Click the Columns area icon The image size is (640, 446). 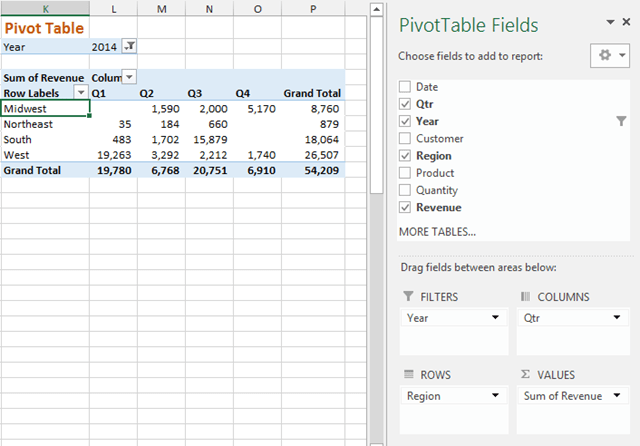click(526, 297)
